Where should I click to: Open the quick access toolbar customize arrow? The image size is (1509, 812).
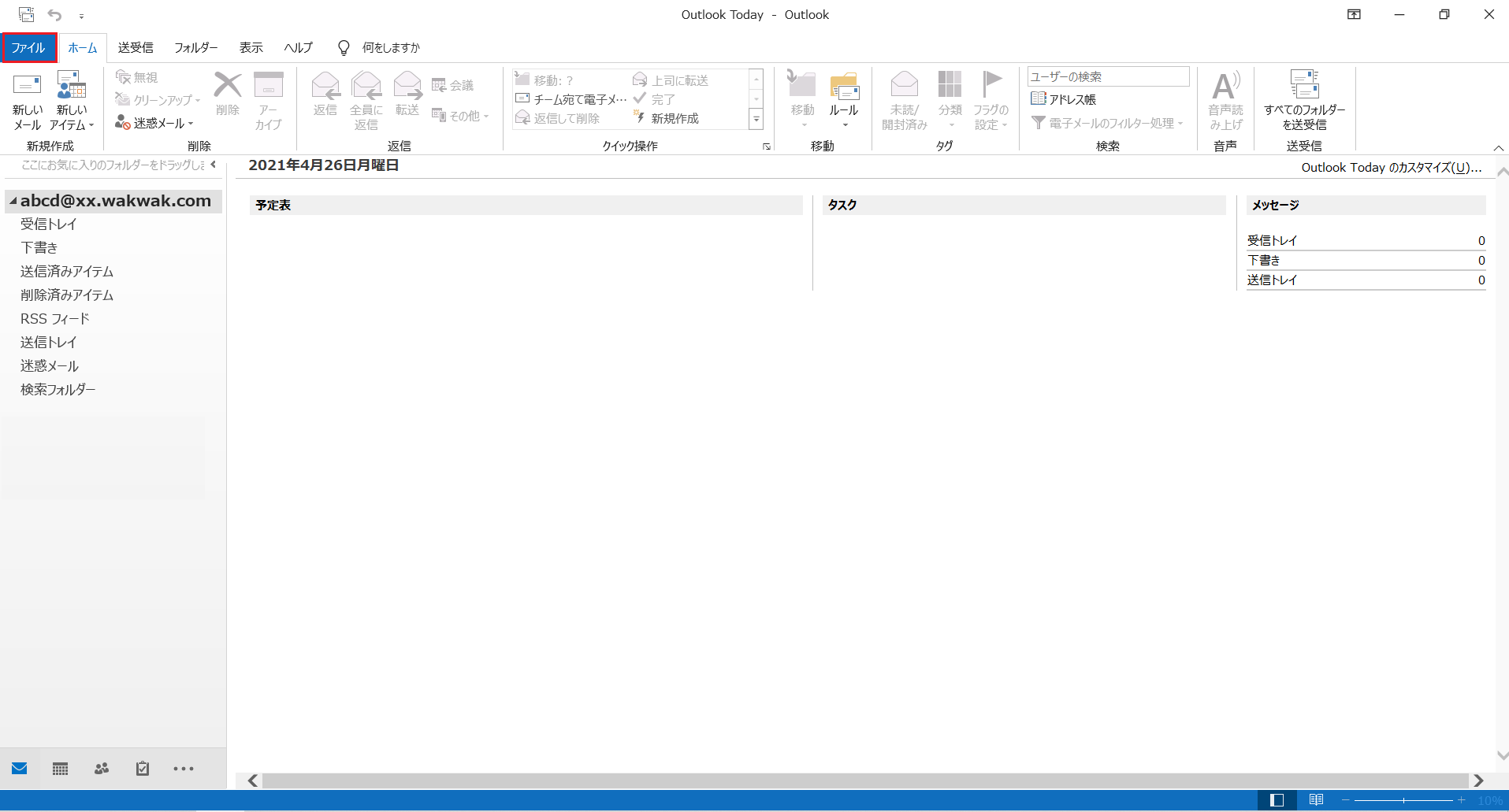tap(81, 15)
